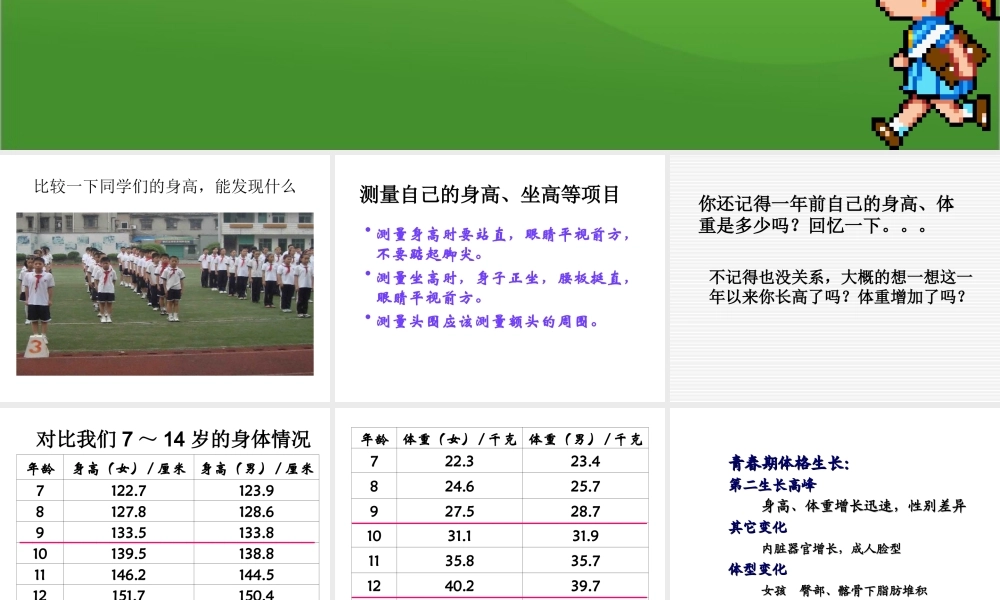Select the students lineup photograph
The width and height of the screenshot is (1000, 600).
[165, 292]
